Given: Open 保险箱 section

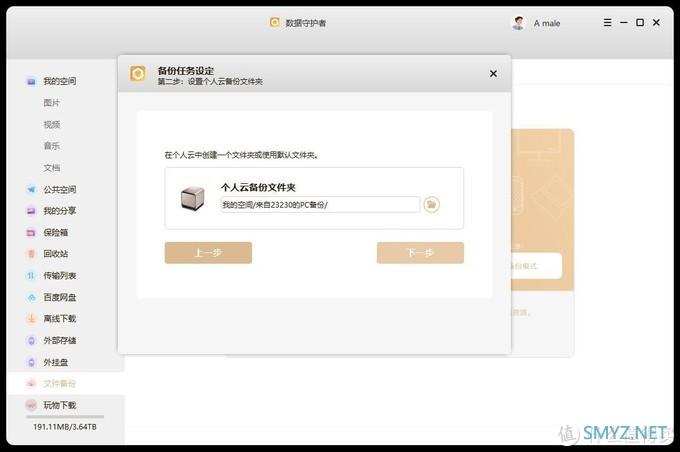Looking at the screenshot, I should 56,233.
